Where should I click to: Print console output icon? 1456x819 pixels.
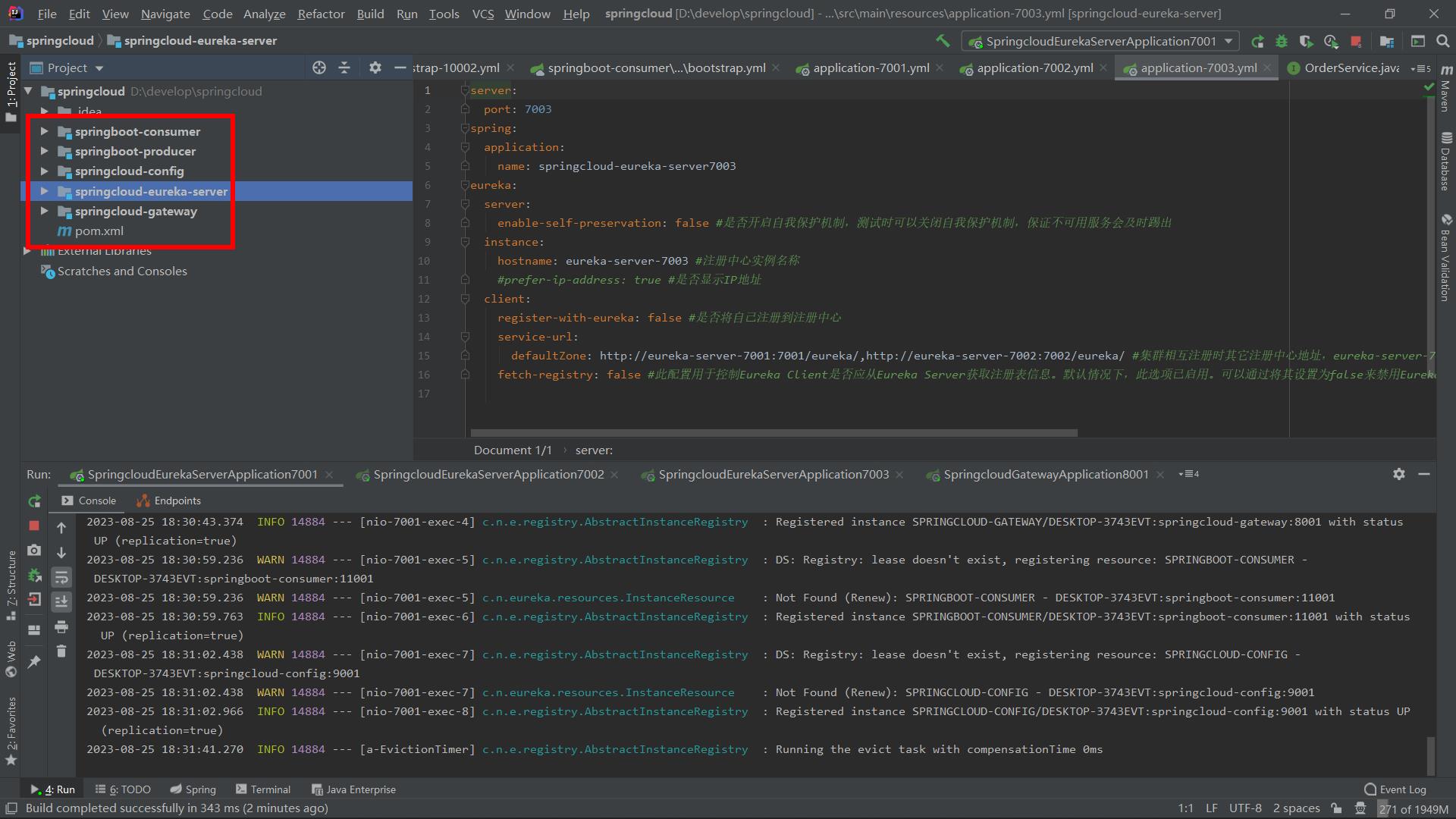(x=61, y=626)
